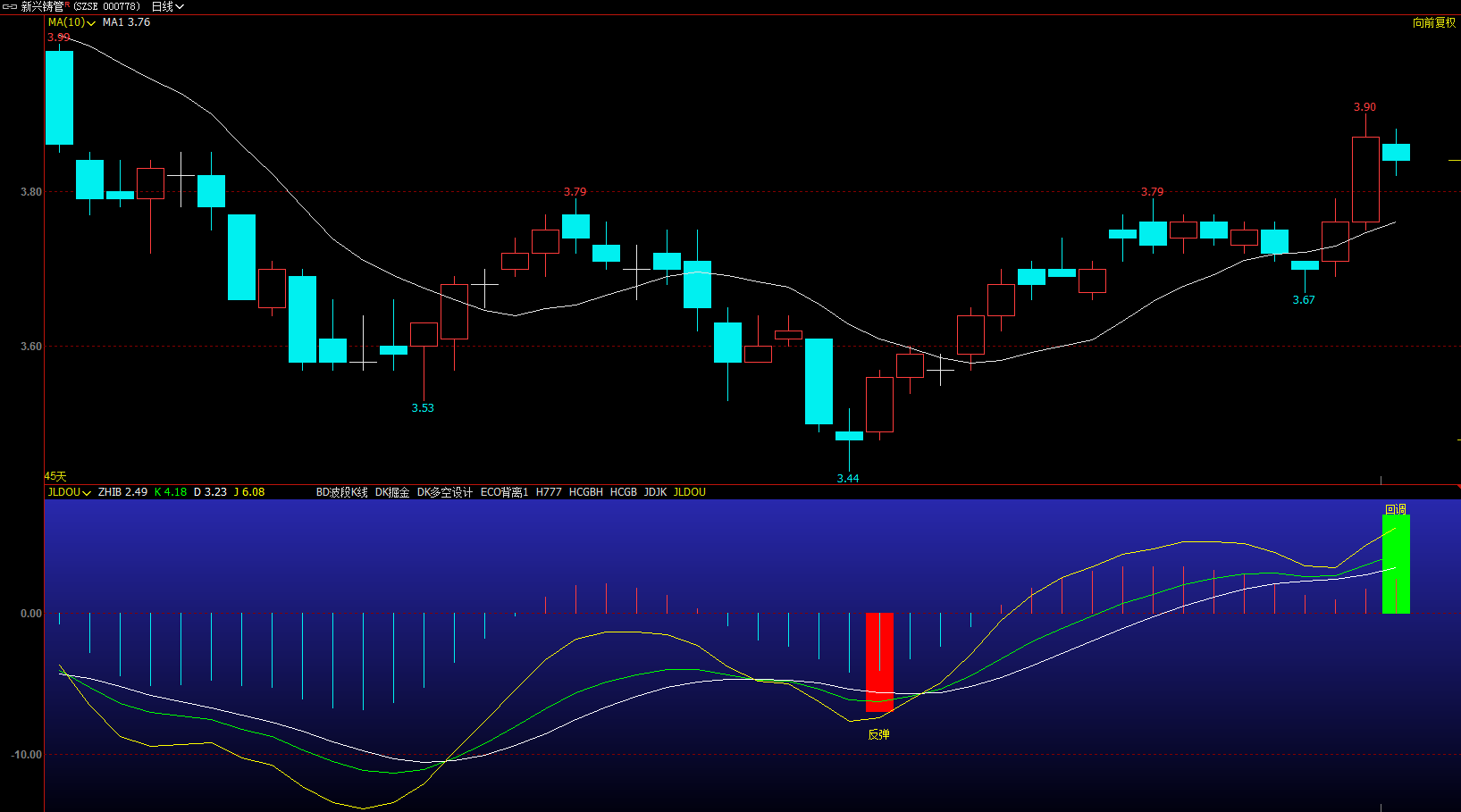Click the MA1 3.76 value label
Screen dimensions: 1461x812
point(126,22)
